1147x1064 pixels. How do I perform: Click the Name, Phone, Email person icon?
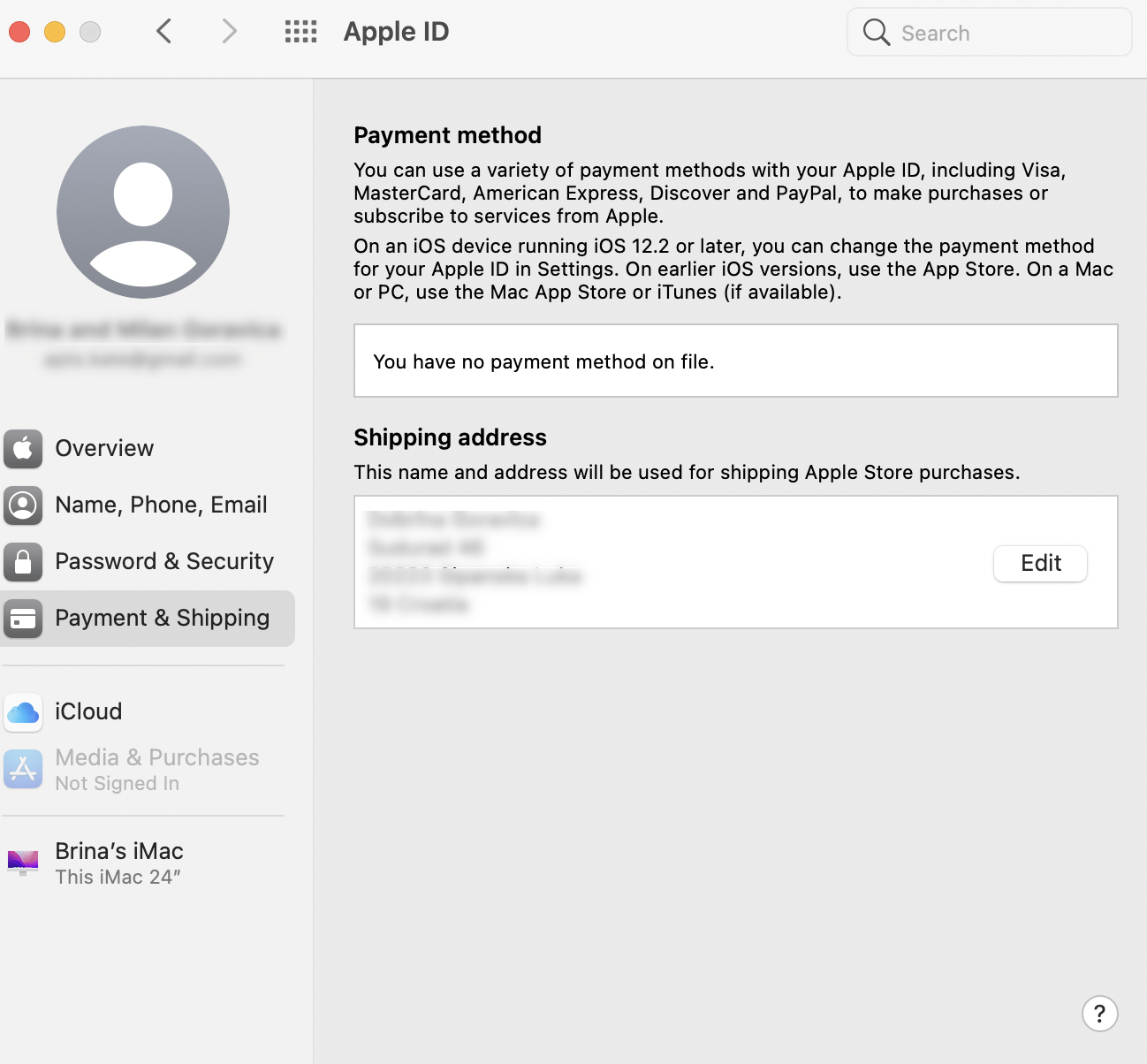point(23,505)
